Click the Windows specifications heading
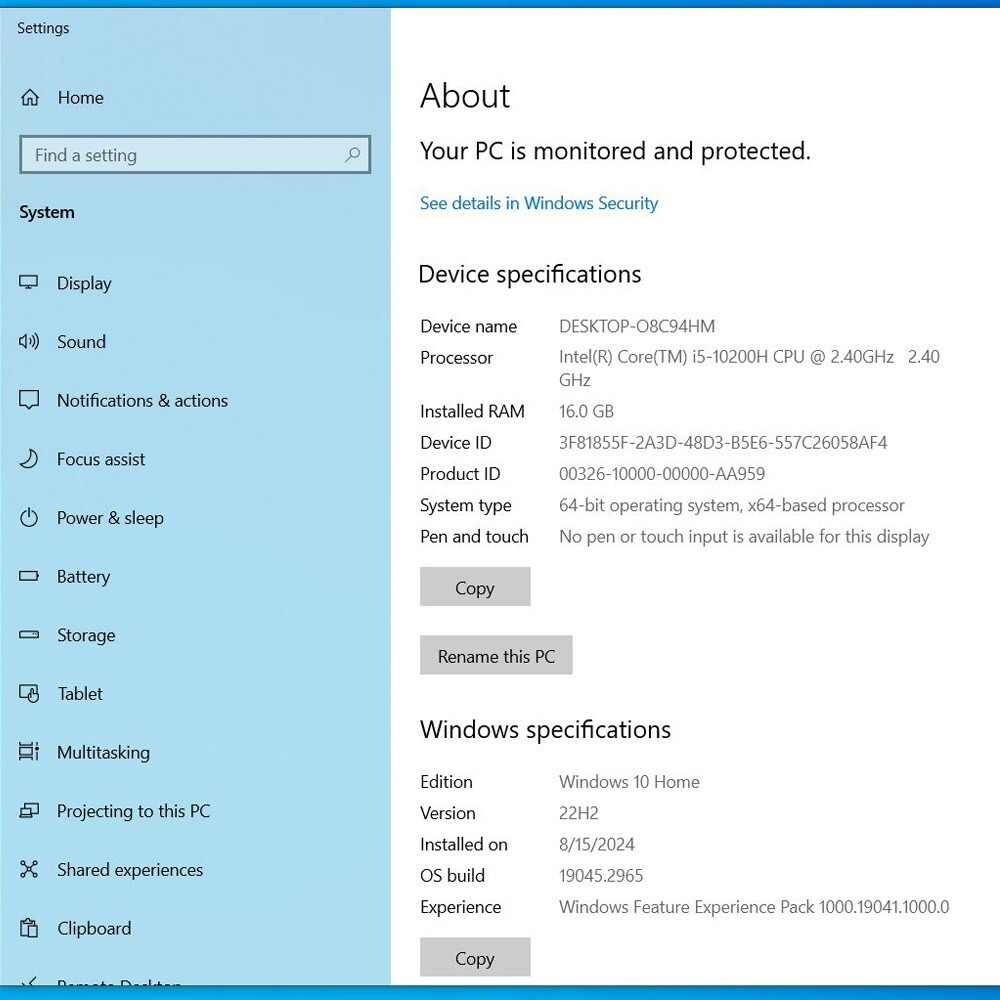The width and height of the screenshot is (1000, 1000). (545, 730)
